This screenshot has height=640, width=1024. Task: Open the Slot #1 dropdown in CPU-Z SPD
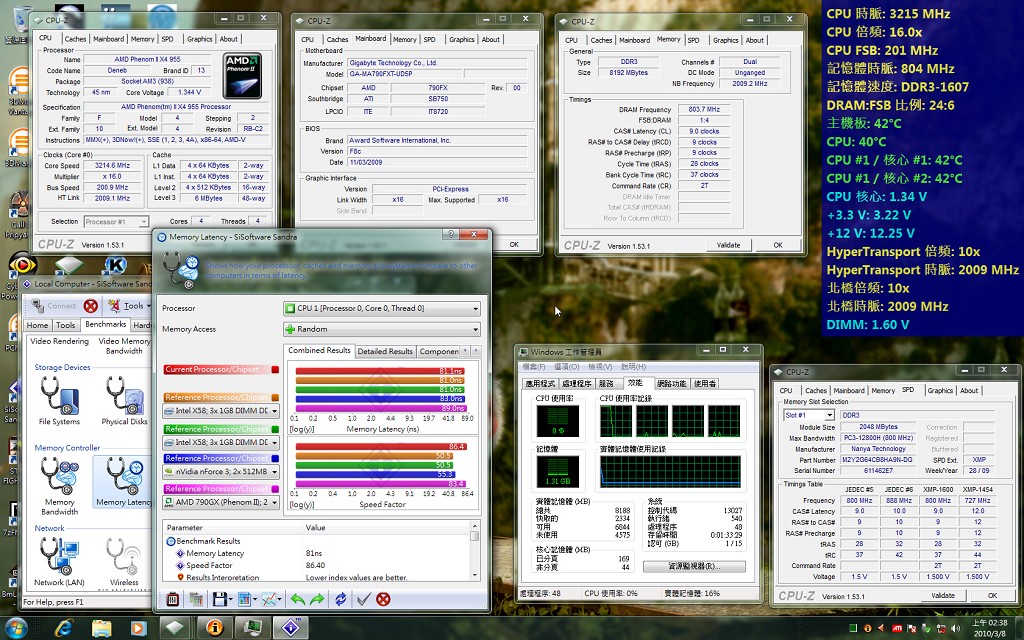(809, 415)
